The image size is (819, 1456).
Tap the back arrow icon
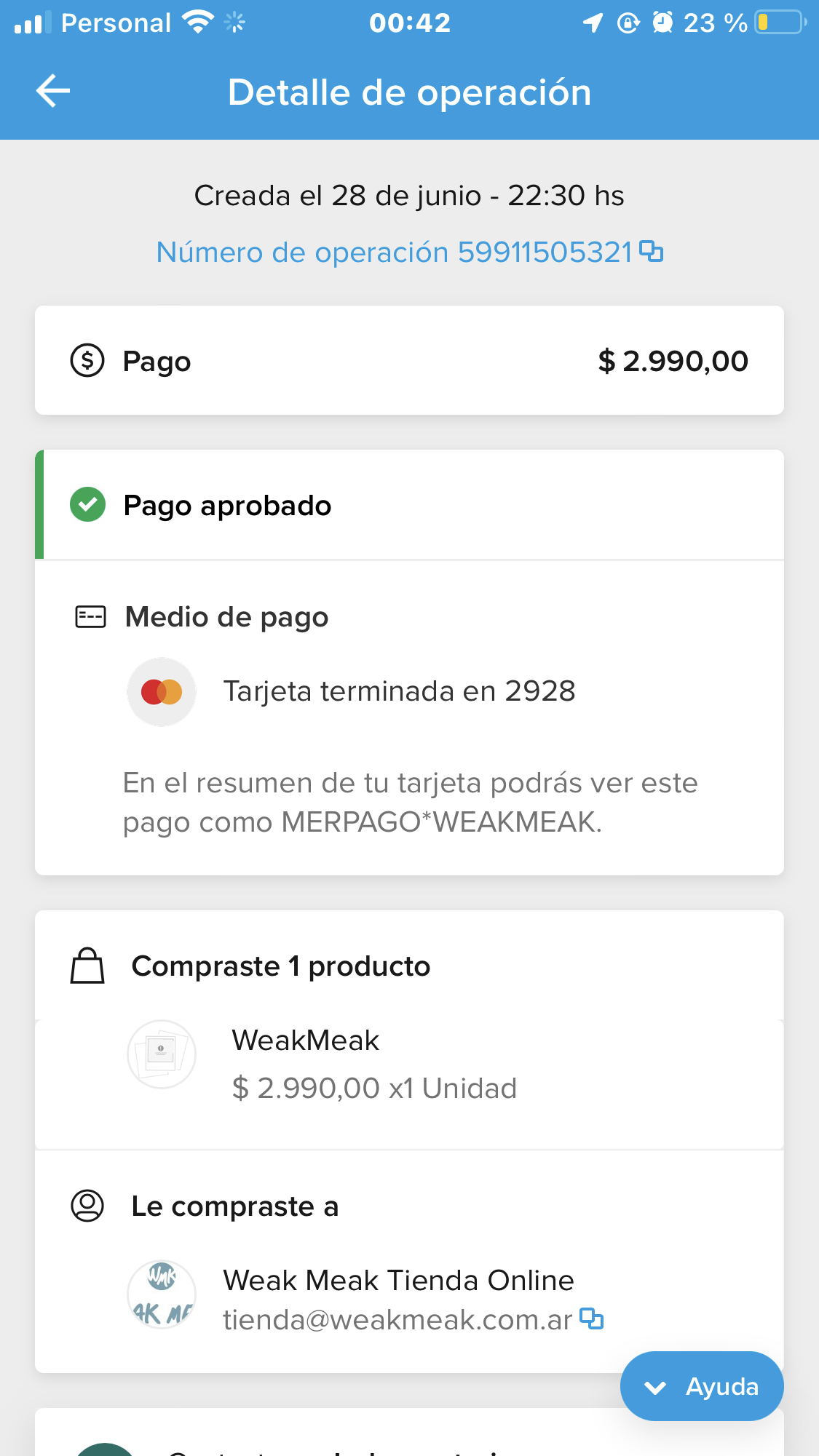tap(53, 91)
